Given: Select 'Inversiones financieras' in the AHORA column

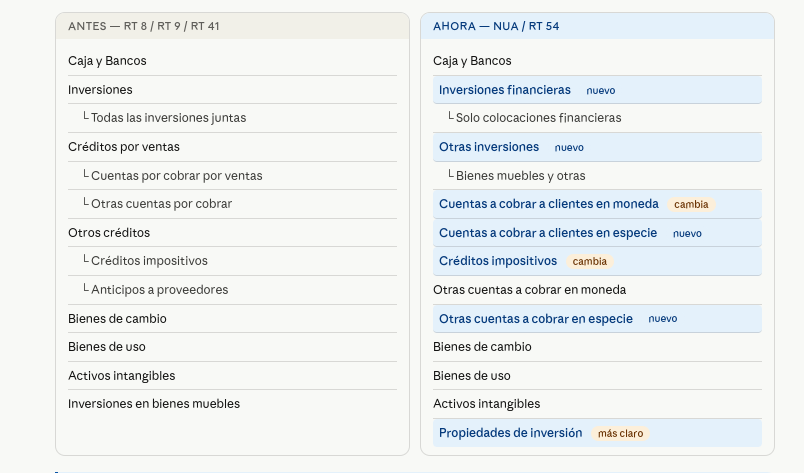Looking at the screenshot, I should tap(504, 90).
